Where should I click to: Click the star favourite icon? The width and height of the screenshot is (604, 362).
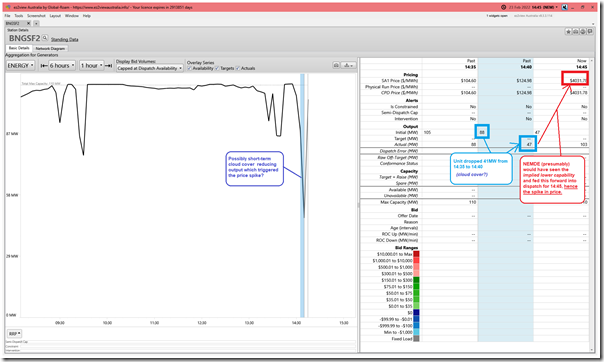pos(569,32)
